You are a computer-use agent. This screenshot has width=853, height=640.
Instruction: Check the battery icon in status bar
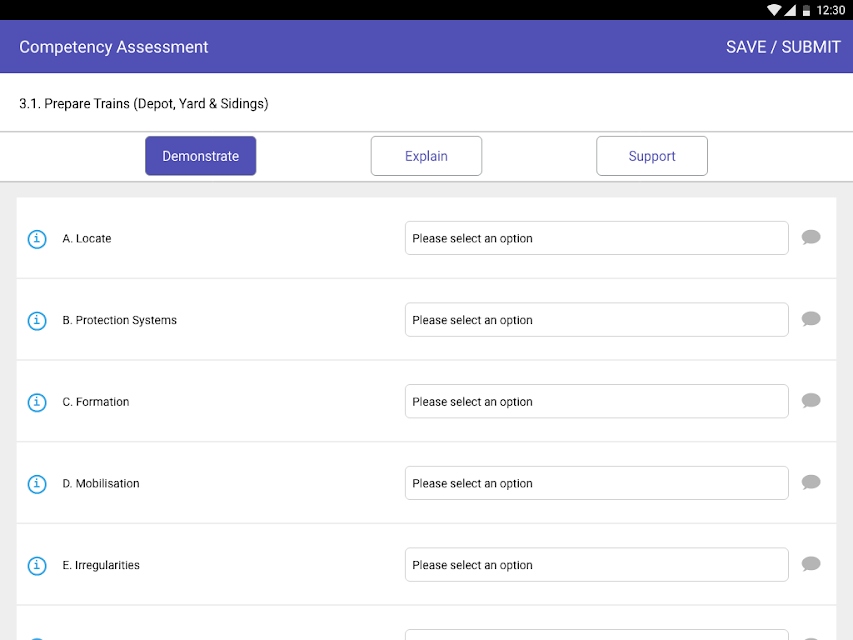(806, 10)
